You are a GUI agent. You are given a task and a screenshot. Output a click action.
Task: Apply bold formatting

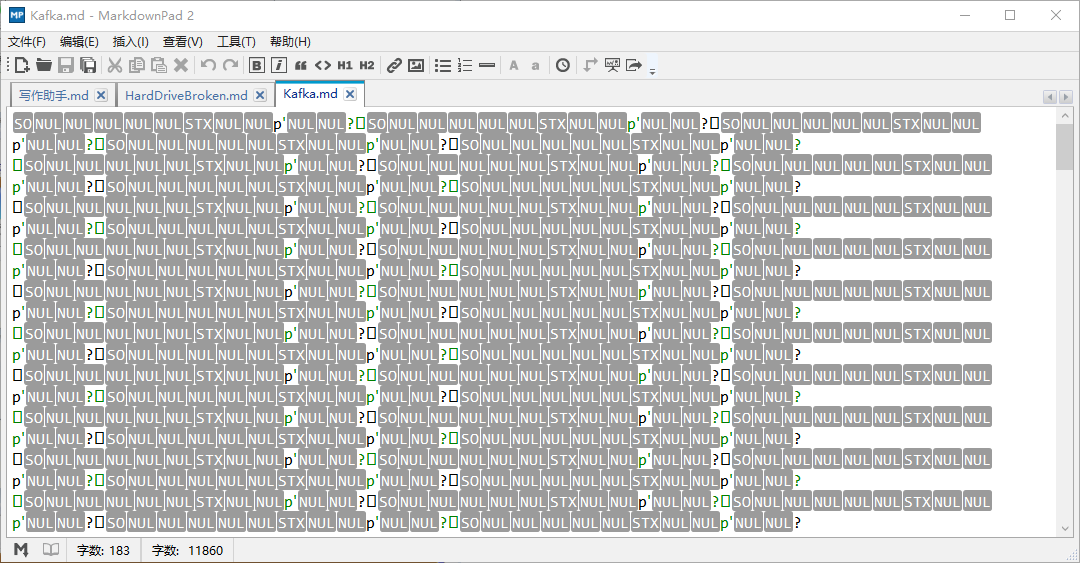(256, 65)
